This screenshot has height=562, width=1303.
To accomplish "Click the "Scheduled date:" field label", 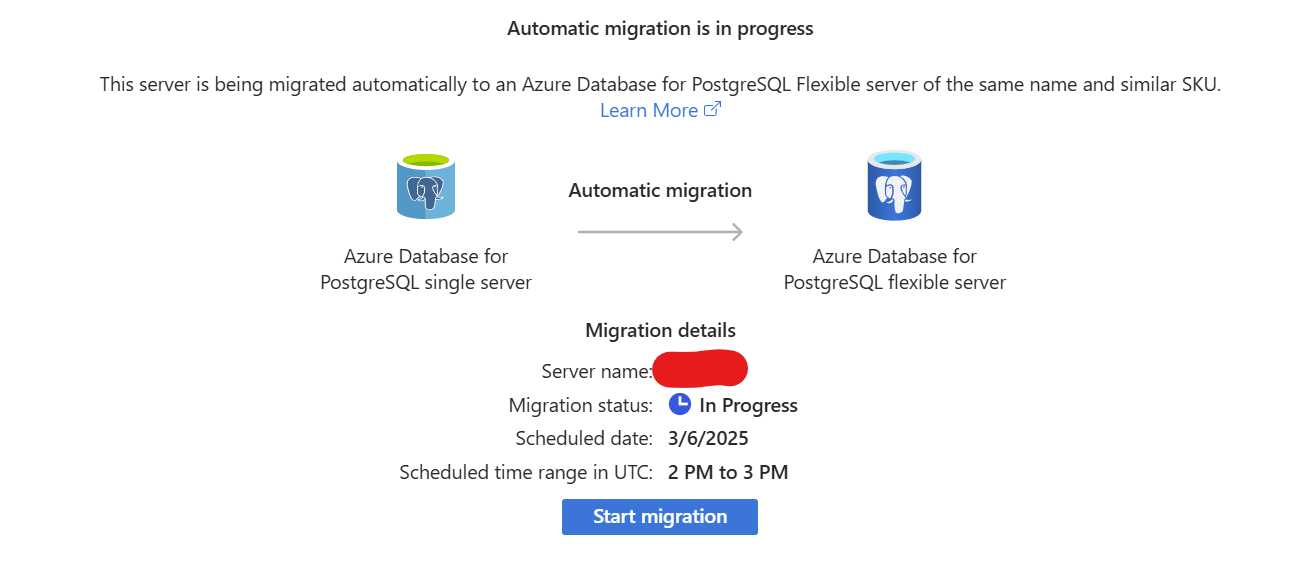I will click(x=584, y=438).
